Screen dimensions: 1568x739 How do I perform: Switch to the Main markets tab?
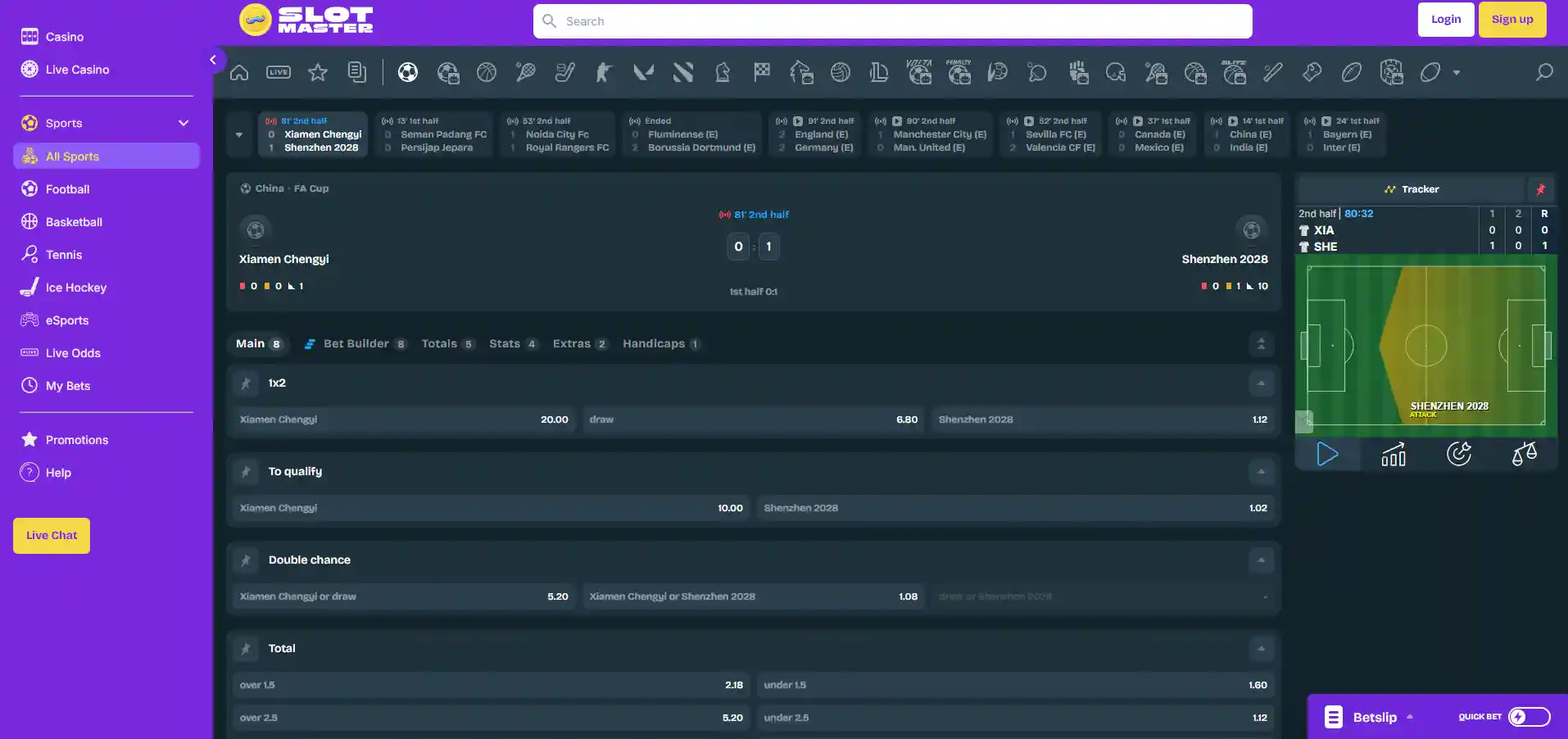pos(259,344)
